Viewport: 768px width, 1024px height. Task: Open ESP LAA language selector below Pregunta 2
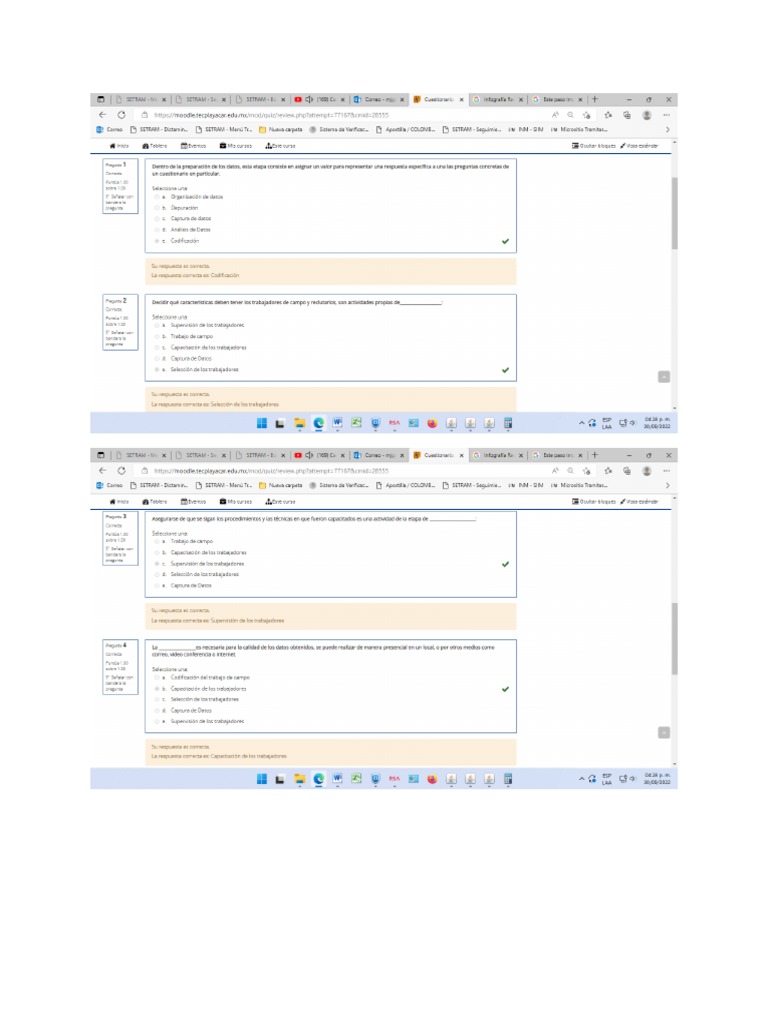coord(607,423)
